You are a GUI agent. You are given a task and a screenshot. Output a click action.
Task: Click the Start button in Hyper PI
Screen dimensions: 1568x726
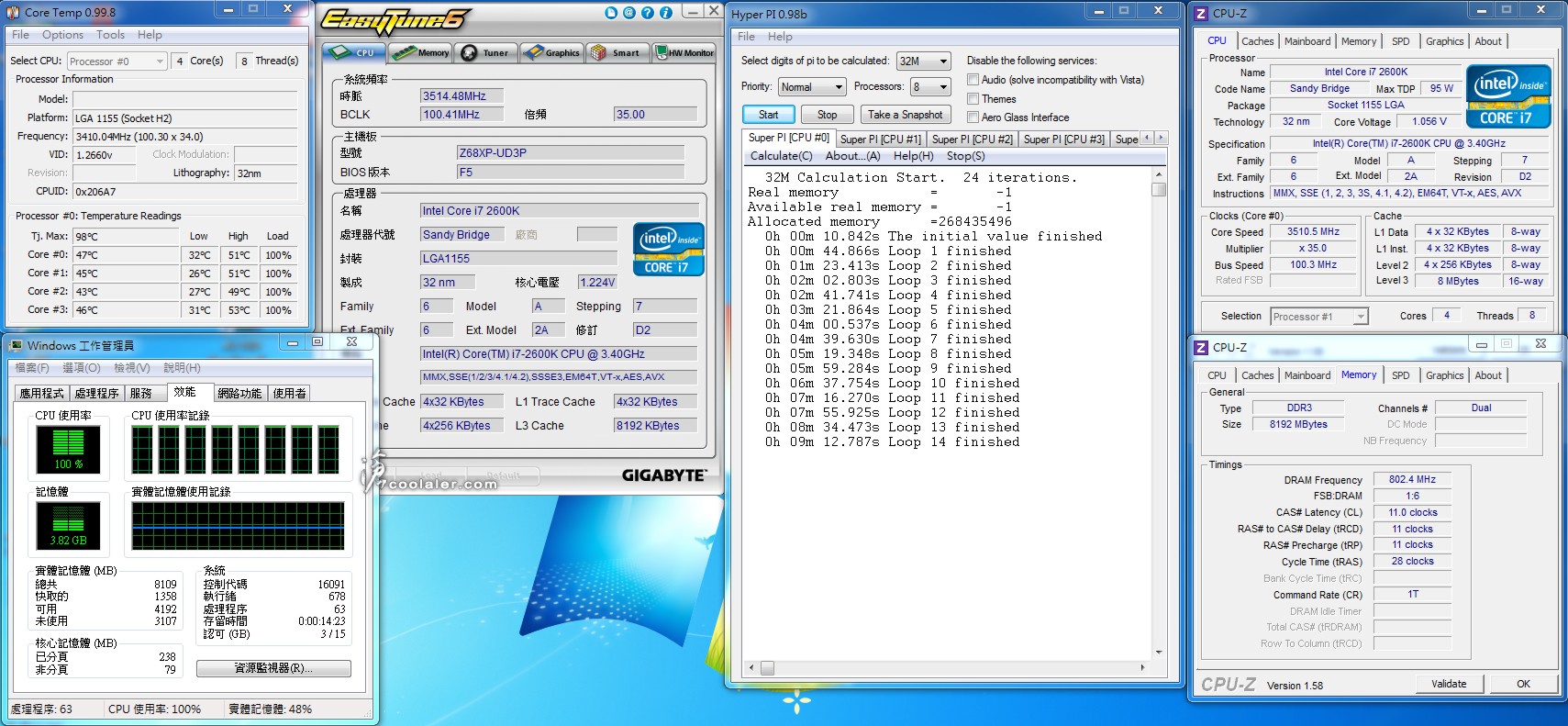point(769,115)
